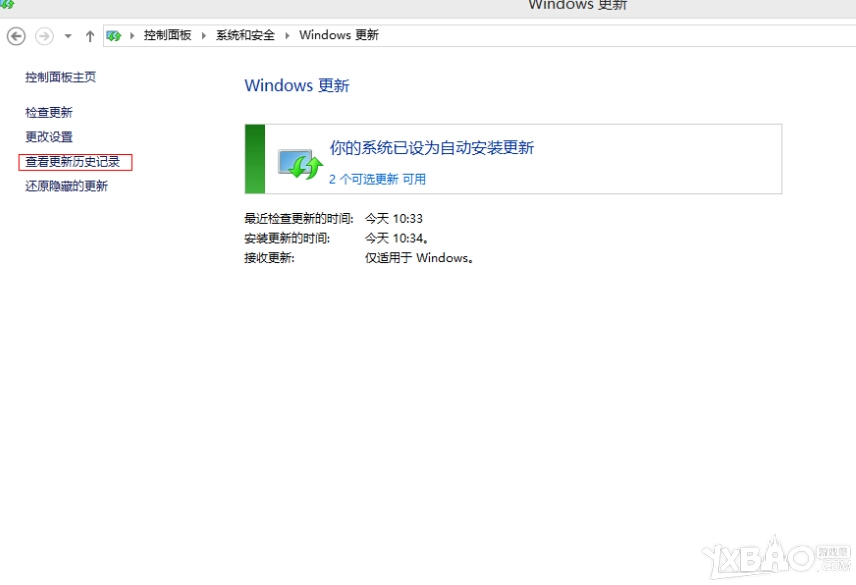Image resolution: width=856 pixels, height=585 pixels.
Task: Click the Windows Update icon in the title bar
Action: pyautogui.click(x=8, y=6)
